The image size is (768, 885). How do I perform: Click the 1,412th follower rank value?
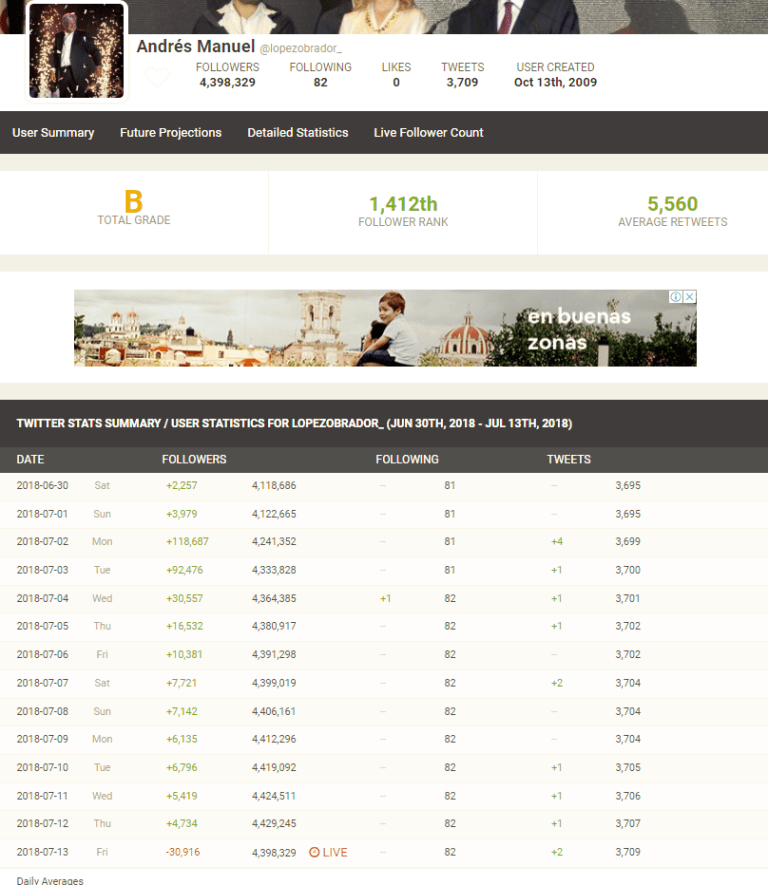click(403, 204)
